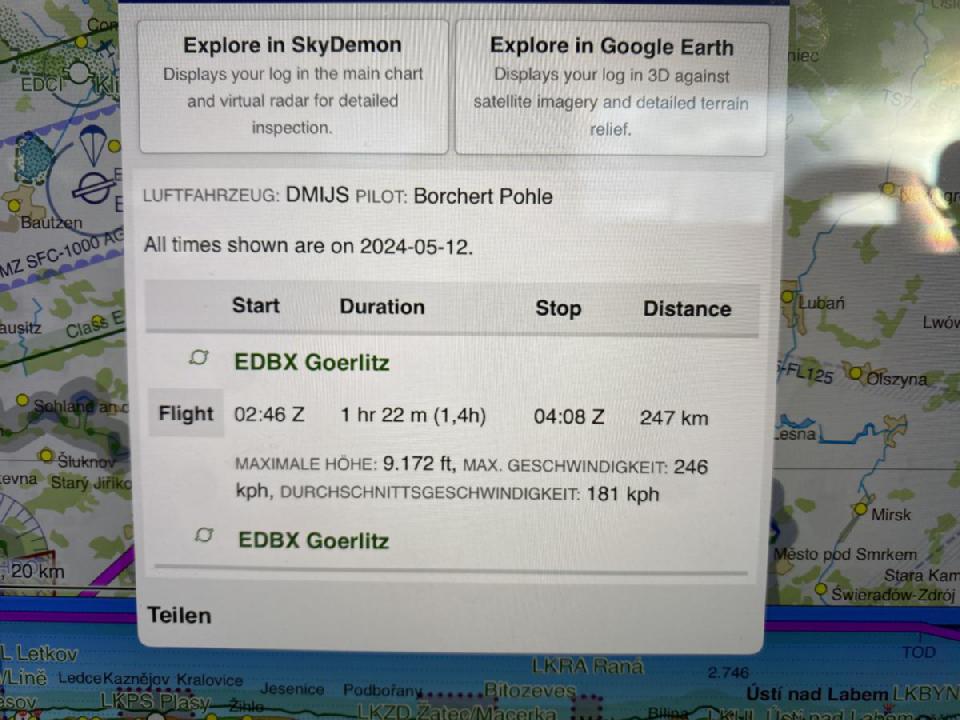
Task: Click the aircraft registration DMIJS
Action: pyautogui.click(x=317, y=195)
